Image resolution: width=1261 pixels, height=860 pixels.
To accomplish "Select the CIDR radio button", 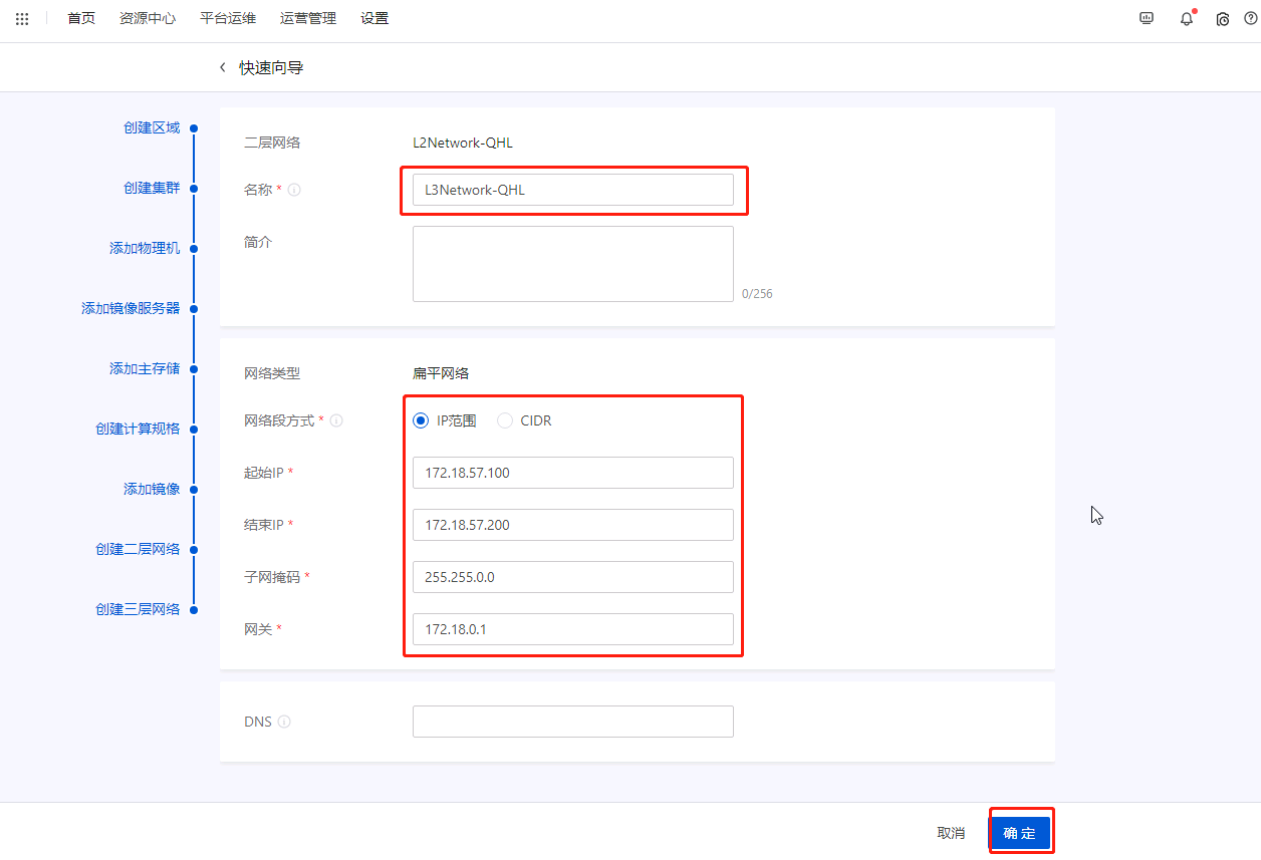I will pyautogui.click(x=505, y=420).
